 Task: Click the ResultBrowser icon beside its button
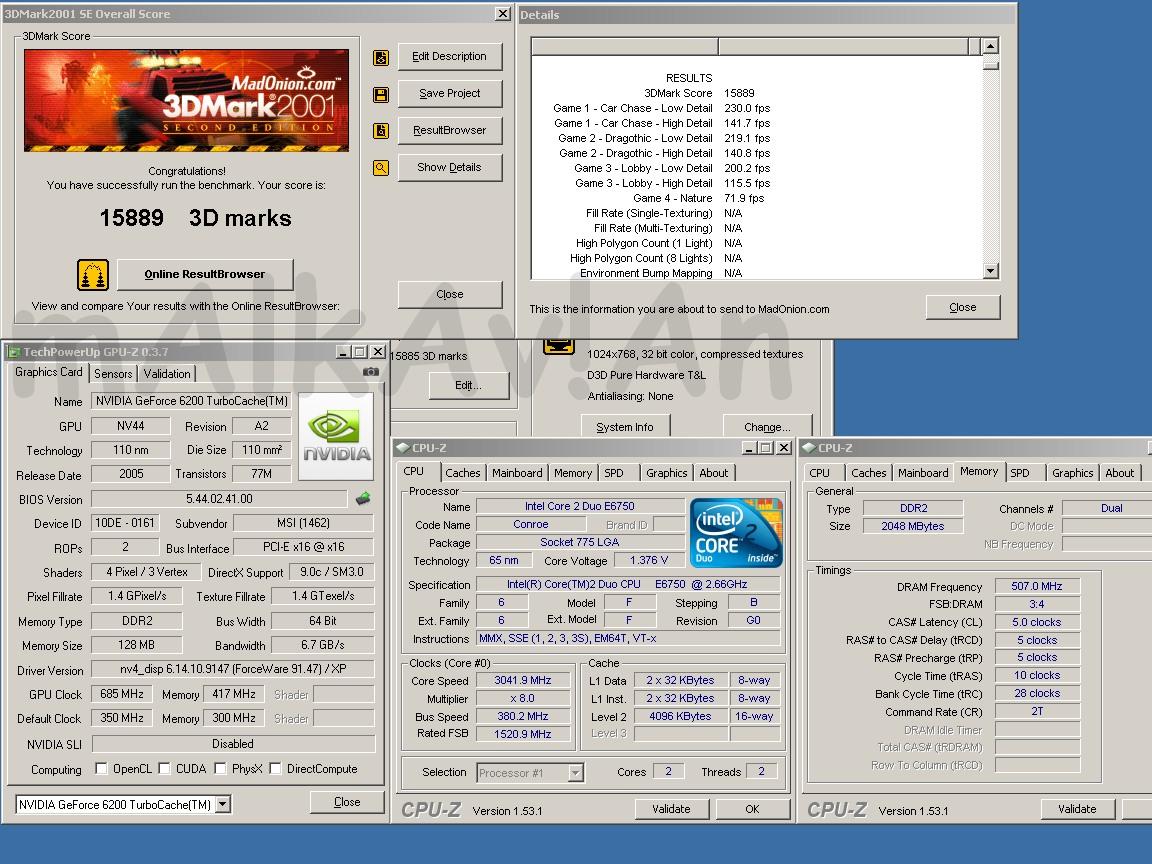381,131
